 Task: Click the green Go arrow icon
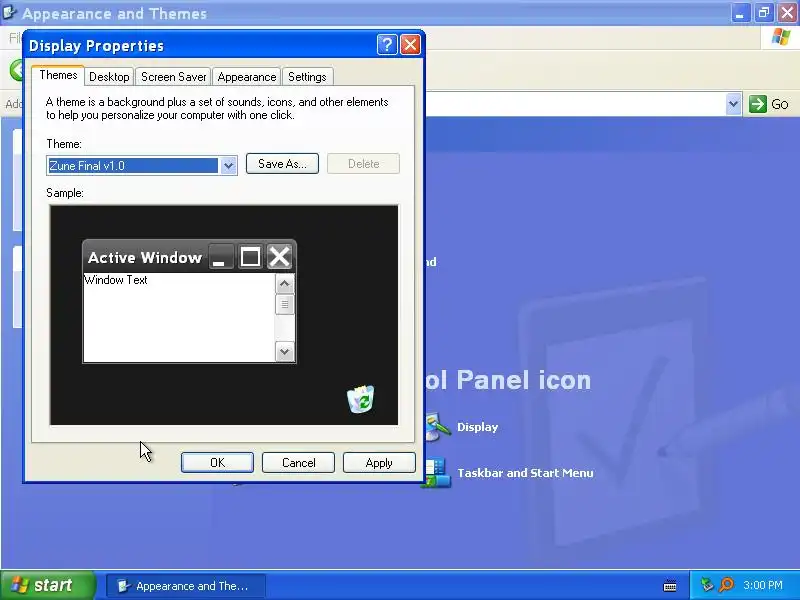pos(758,104)
